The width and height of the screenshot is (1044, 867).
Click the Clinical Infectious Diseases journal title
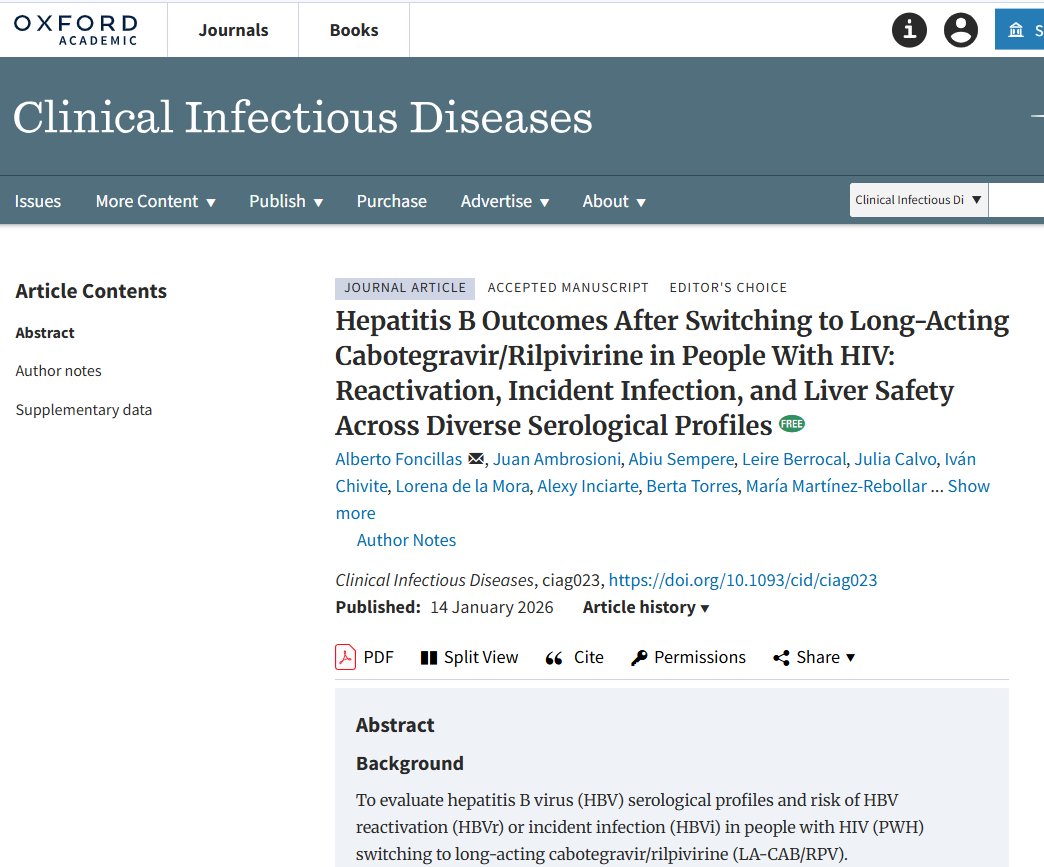click(302, 118)
